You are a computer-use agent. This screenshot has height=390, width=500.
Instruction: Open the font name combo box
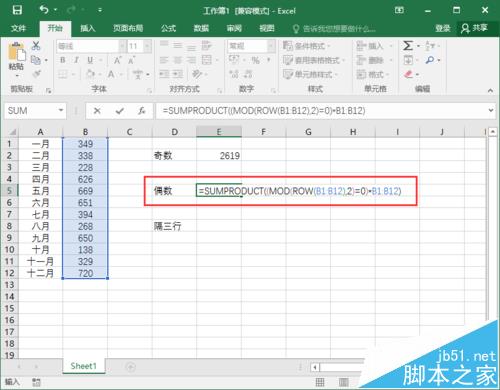pyautogui.click(x=91, y=46)
